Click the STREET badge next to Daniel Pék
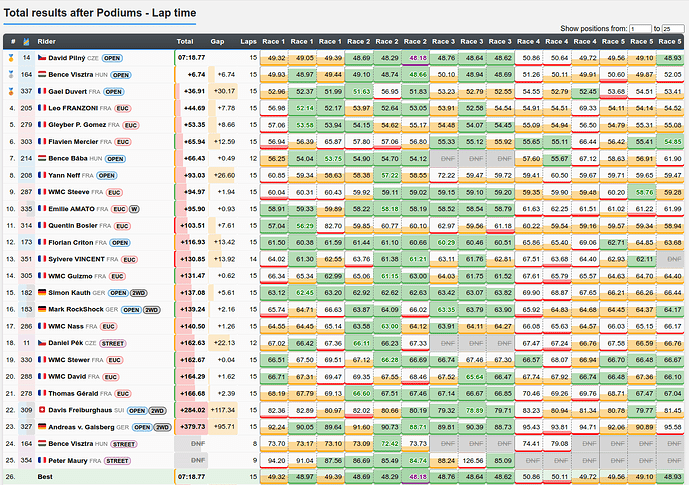Image resolution: width=689 pixels, height=485 pixels. [x=113, y=344]
